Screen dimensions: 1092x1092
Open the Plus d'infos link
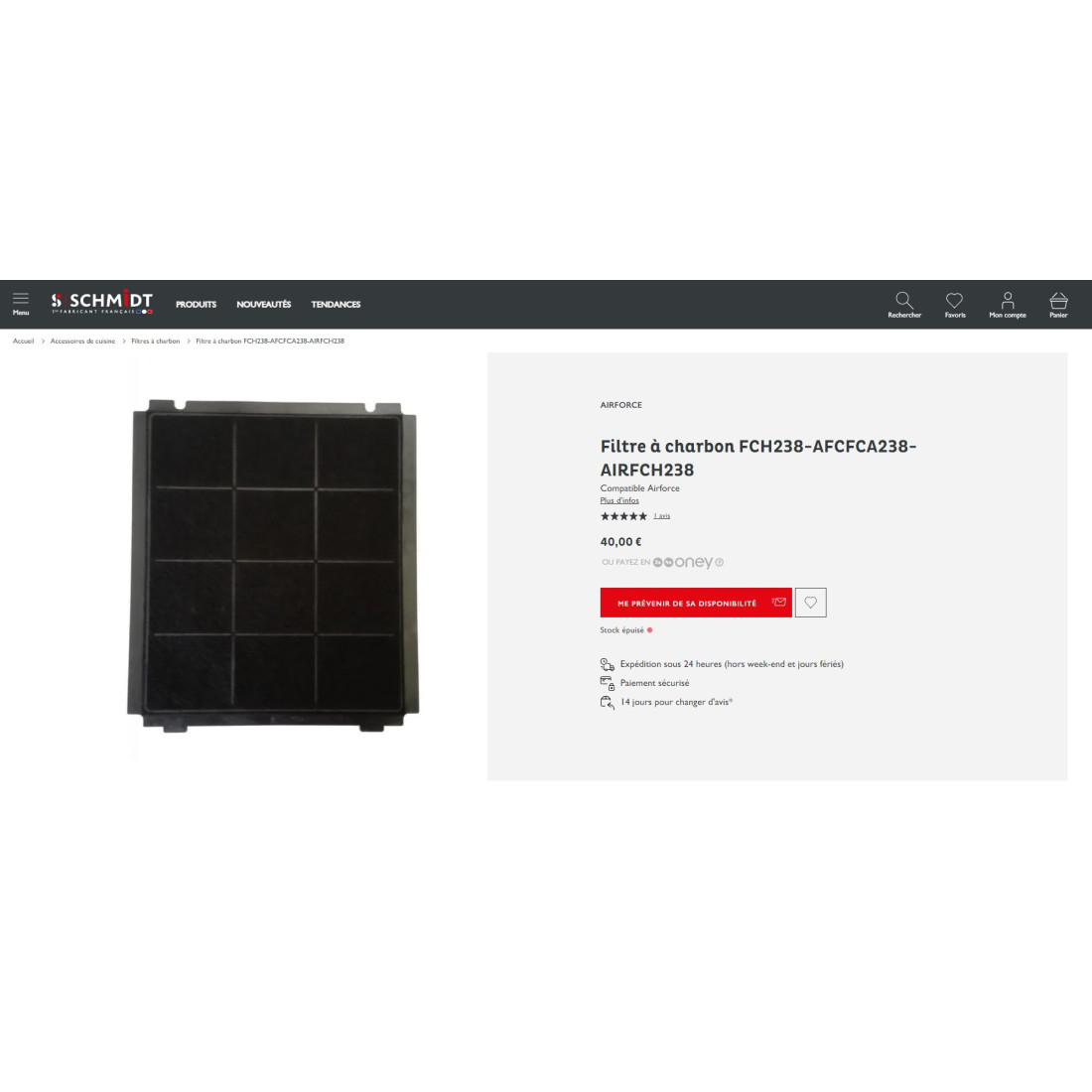pyautogui.click(x=619, y=500)
